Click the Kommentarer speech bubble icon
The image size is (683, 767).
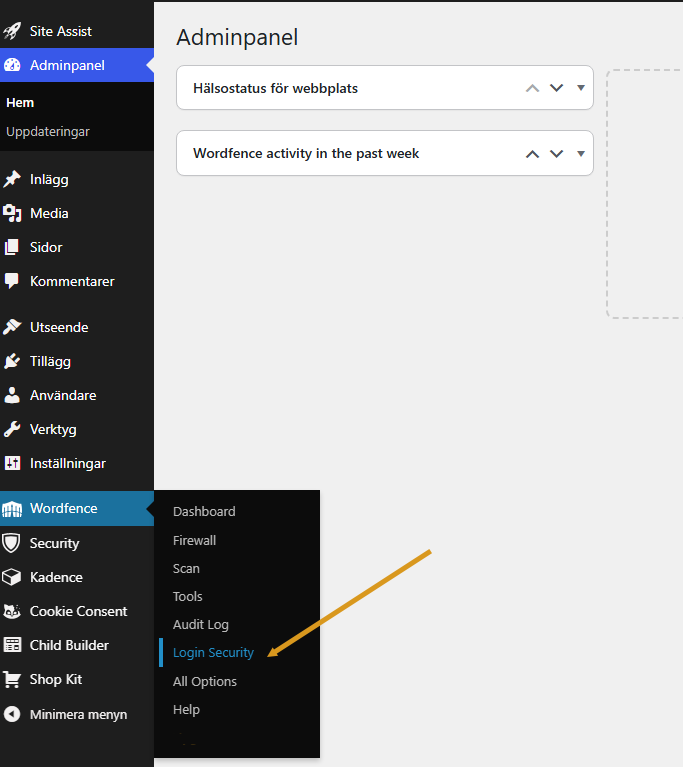(12, 281)
